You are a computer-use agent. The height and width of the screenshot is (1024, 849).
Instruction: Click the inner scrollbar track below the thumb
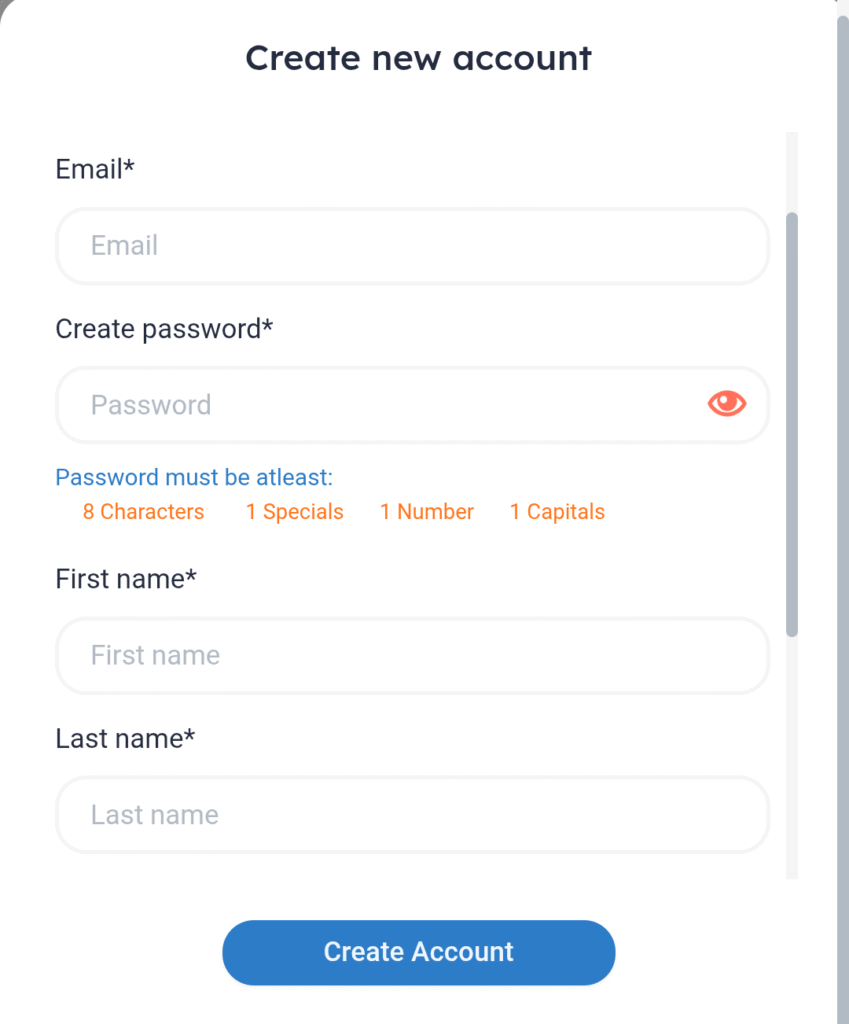[792, 758]
